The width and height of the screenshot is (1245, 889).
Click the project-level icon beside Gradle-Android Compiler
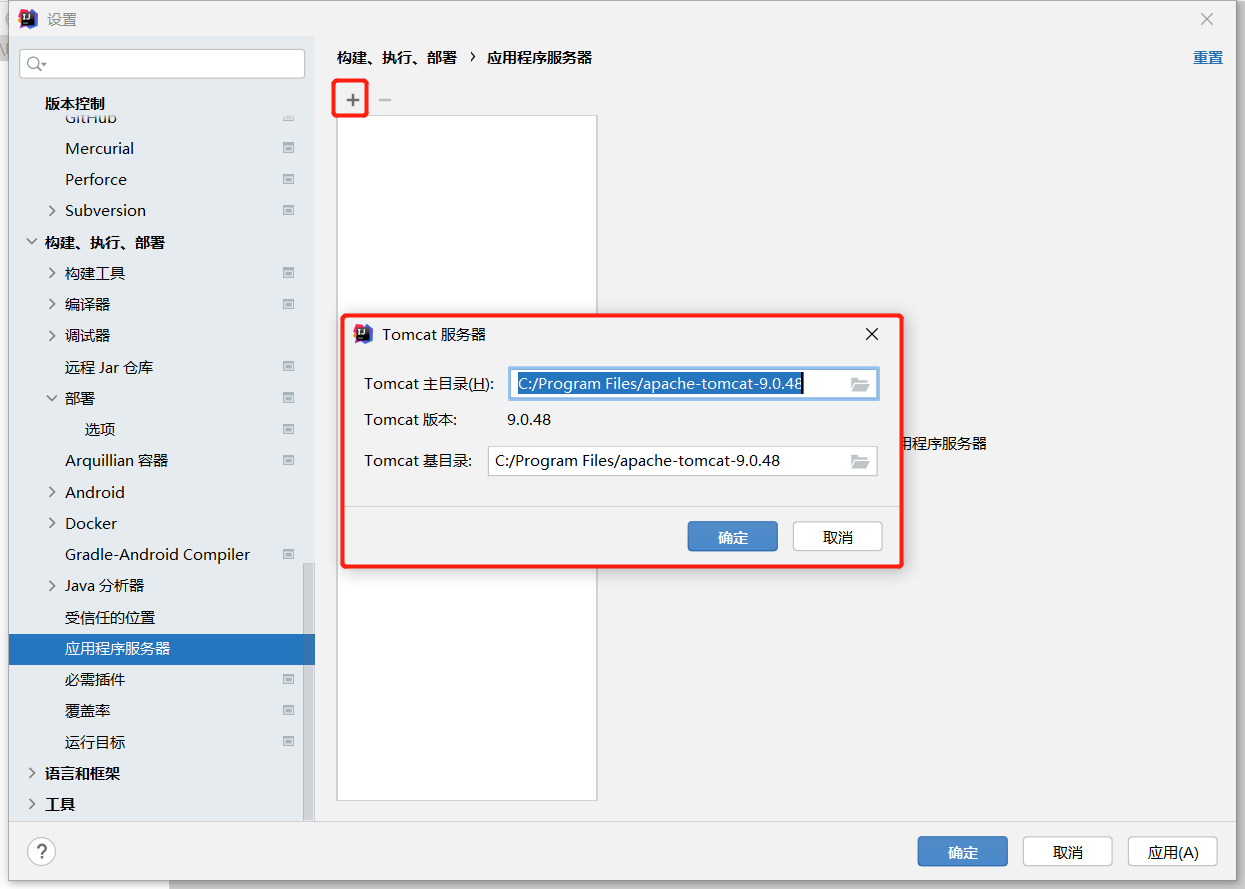[x=288, y=554]
